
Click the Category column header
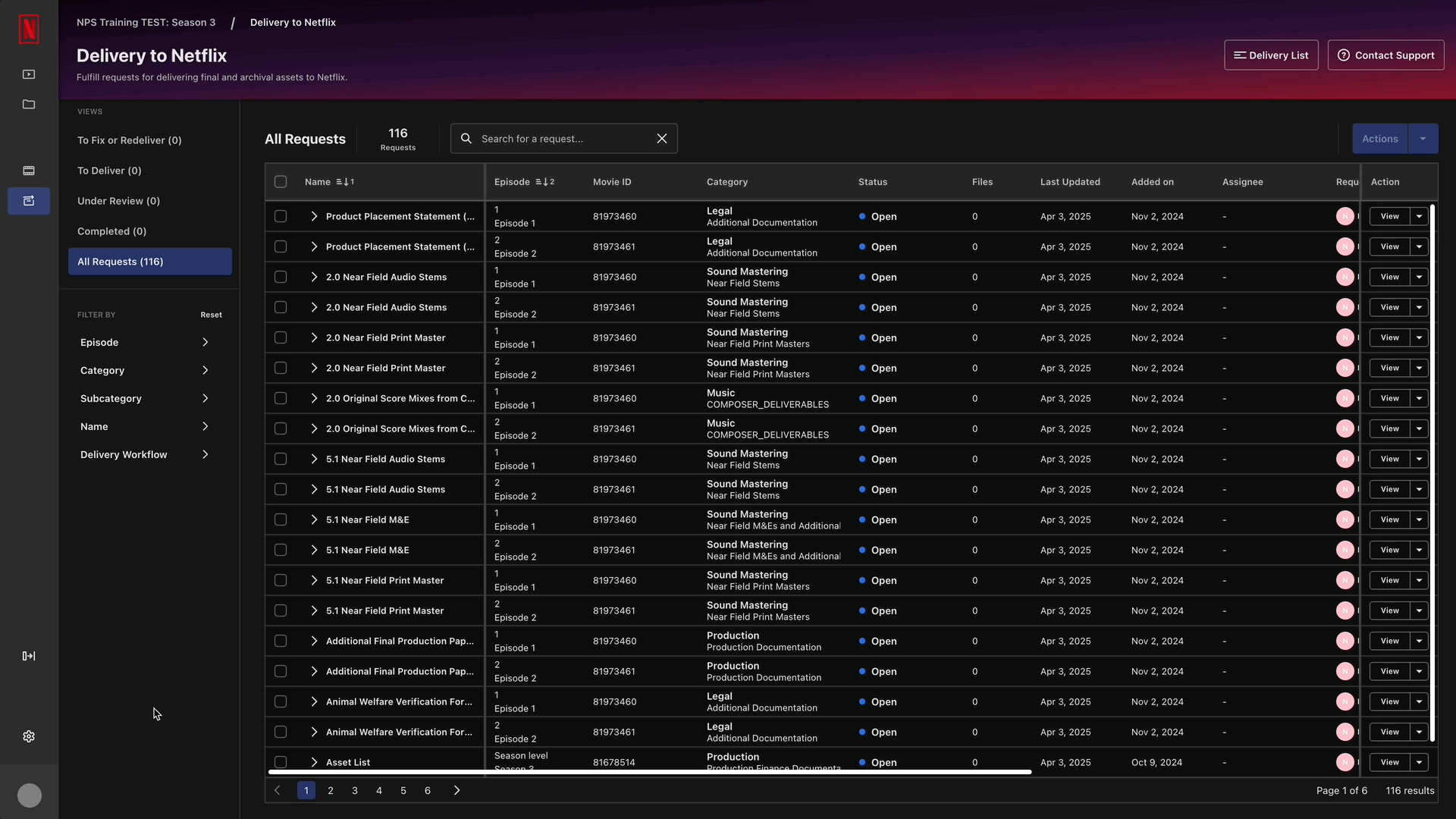click(x=727, y=182)
